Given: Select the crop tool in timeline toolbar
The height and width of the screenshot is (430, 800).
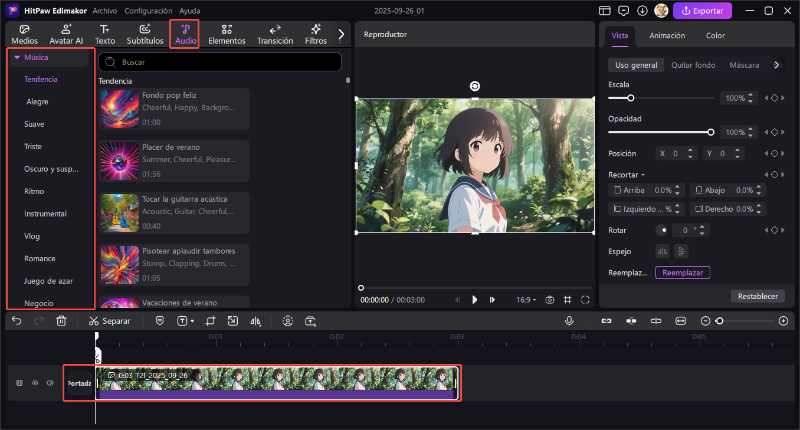Looking at the screenshot, I should tap(210, 321).
